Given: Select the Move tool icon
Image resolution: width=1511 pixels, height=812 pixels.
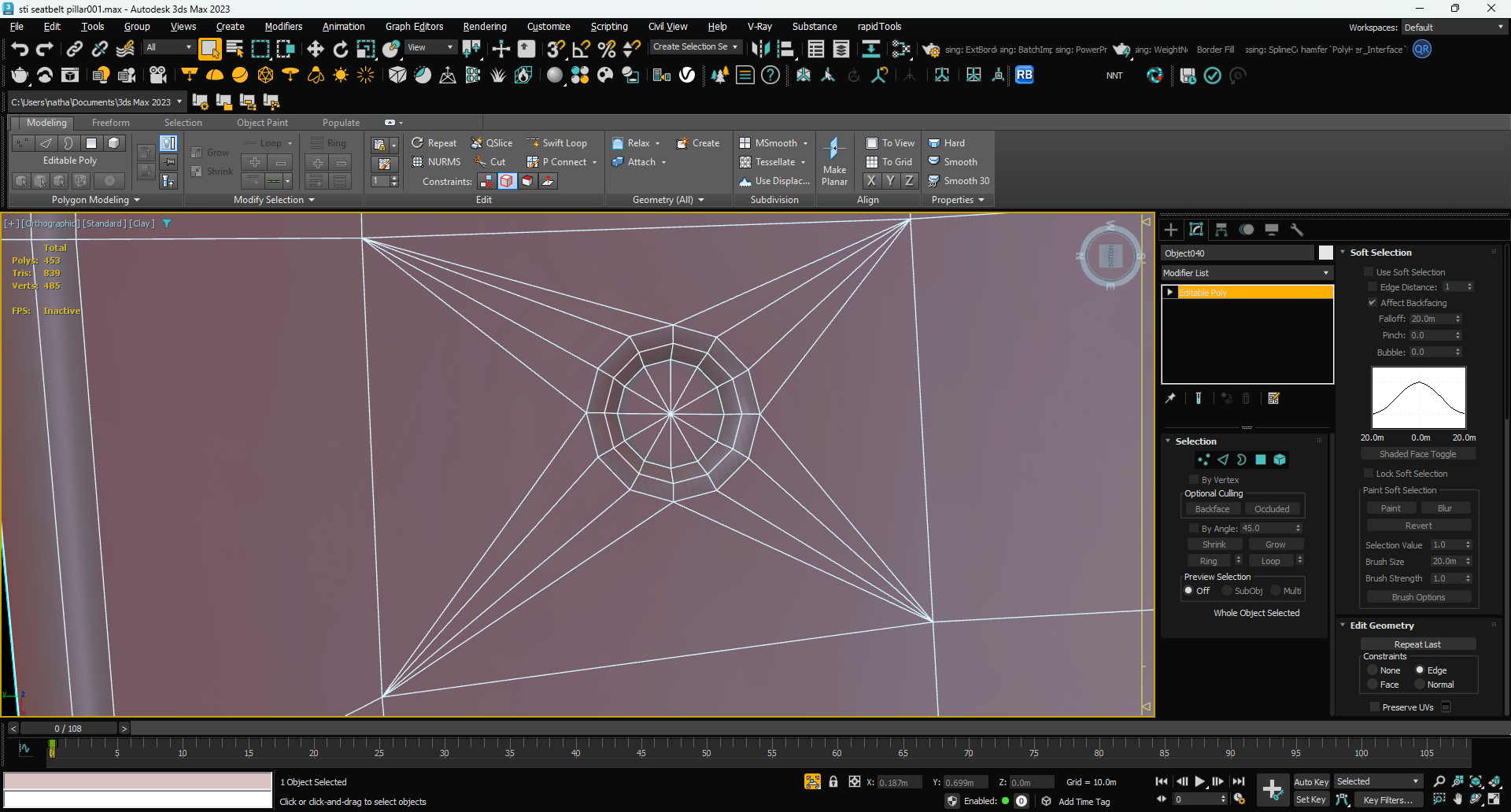Looking at the screenshot, I should pyautogui.click(x=315, y=50).
